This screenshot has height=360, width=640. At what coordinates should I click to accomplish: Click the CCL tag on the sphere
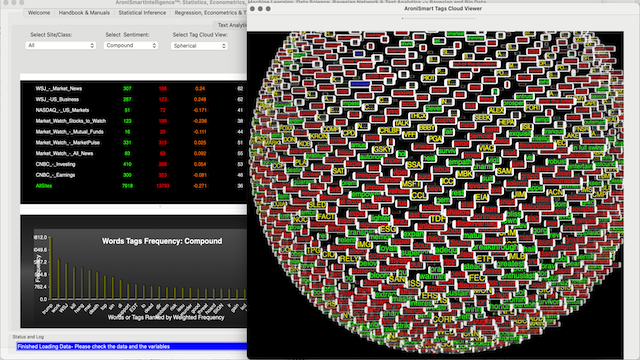[x=419, y=196]
